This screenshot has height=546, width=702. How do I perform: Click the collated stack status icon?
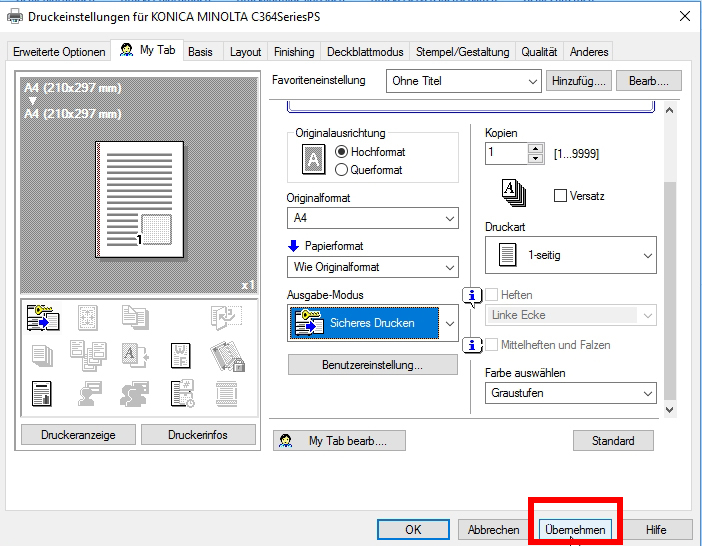coord(43,356)
